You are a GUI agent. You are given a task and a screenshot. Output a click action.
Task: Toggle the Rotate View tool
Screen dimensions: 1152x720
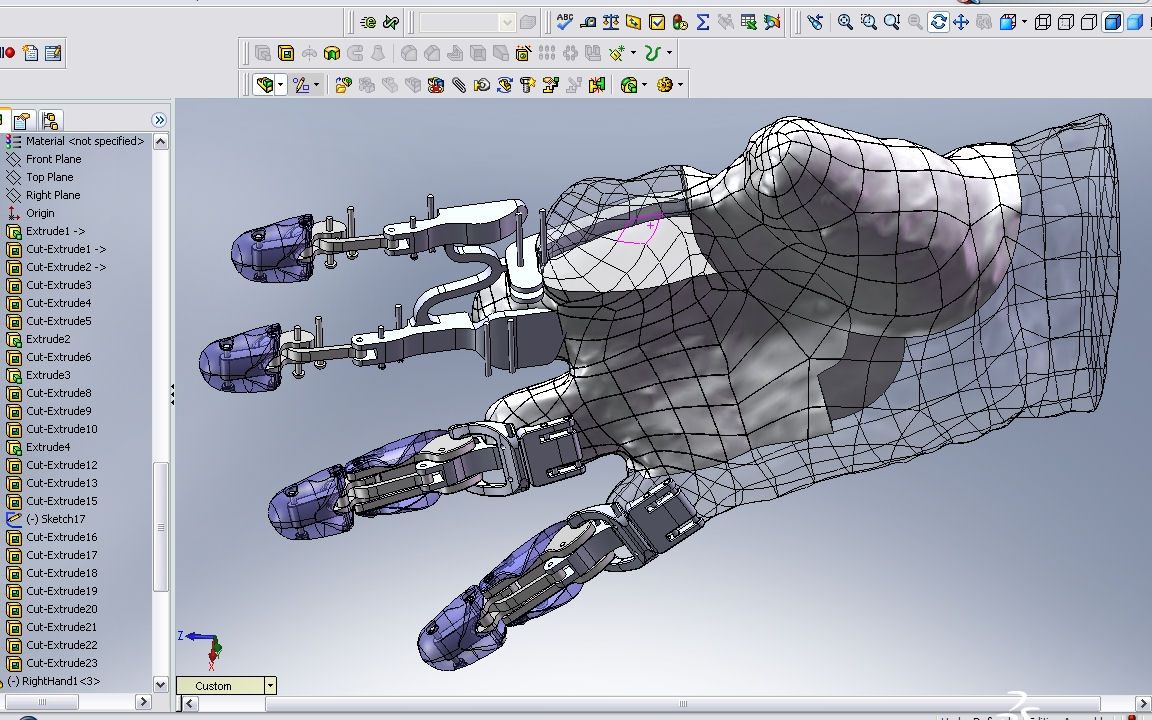tap(938, 22)
